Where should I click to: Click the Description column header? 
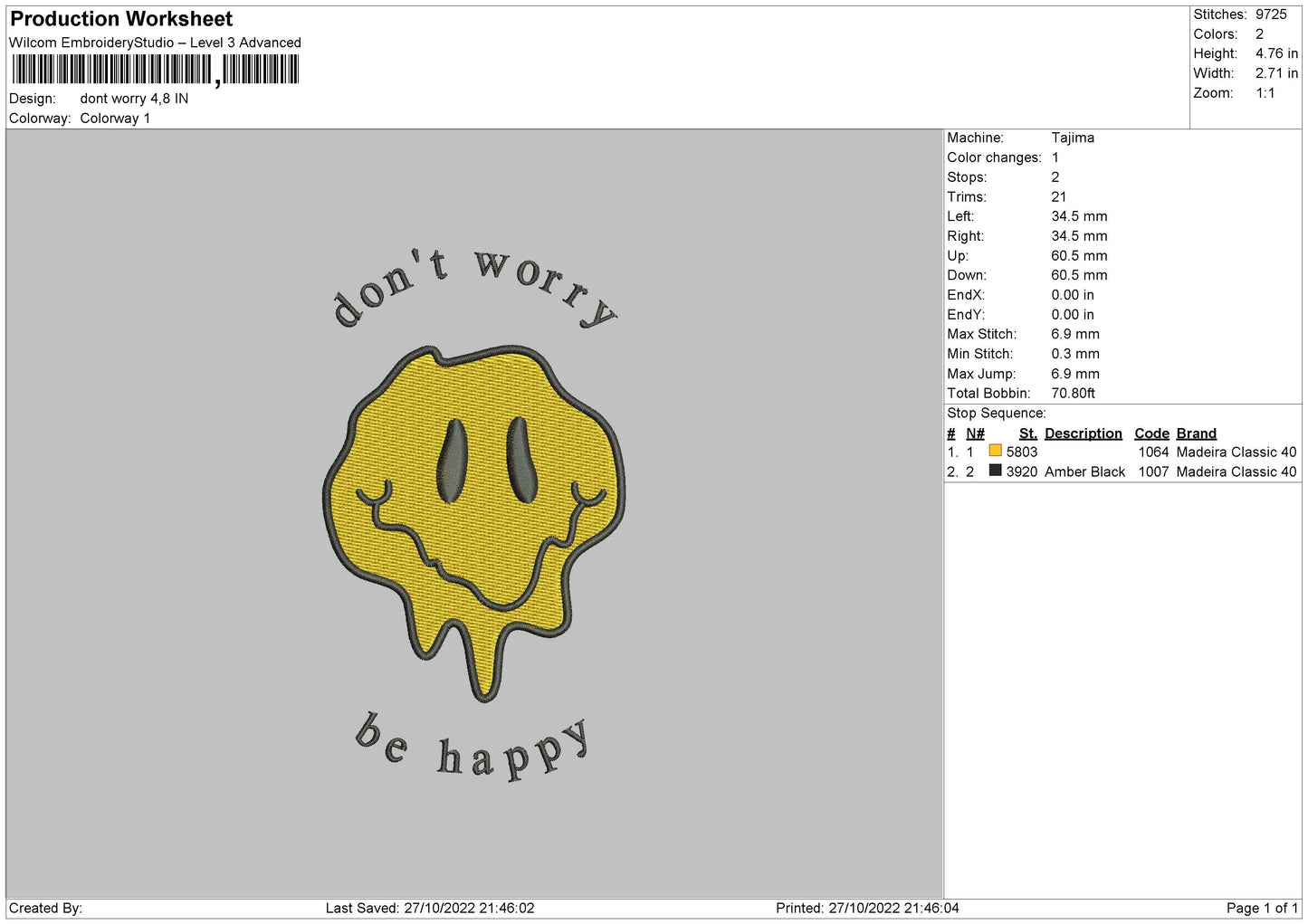point(1084,433)
